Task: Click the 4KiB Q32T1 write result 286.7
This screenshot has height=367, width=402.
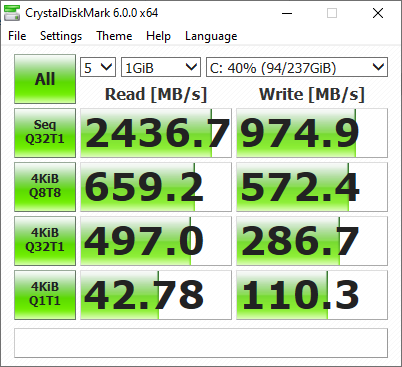Action: (x=312, y=241)
